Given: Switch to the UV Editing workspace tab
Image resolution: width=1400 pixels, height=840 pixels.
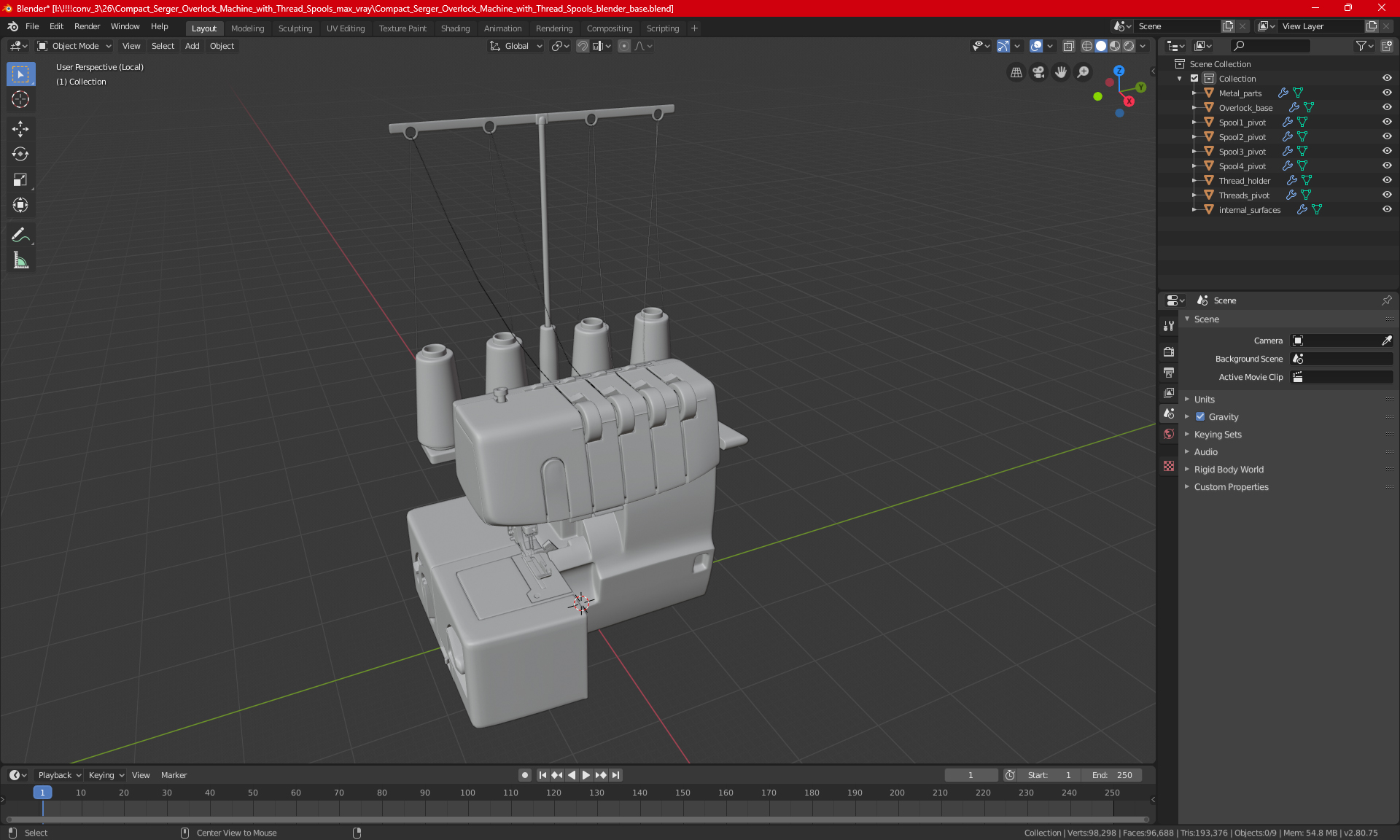Looking at the screenshot, I should click(346, 28).
